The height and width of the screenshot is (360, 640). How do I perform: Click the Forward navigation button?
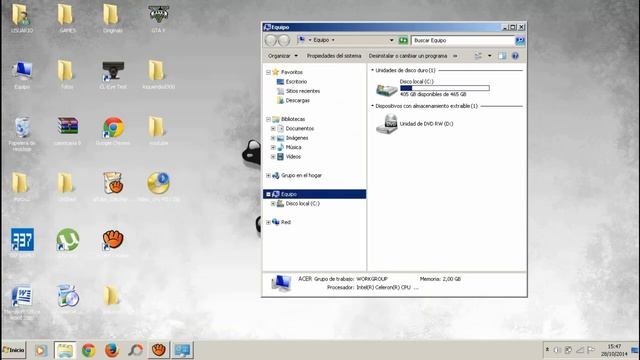click(x=284, y=40)
